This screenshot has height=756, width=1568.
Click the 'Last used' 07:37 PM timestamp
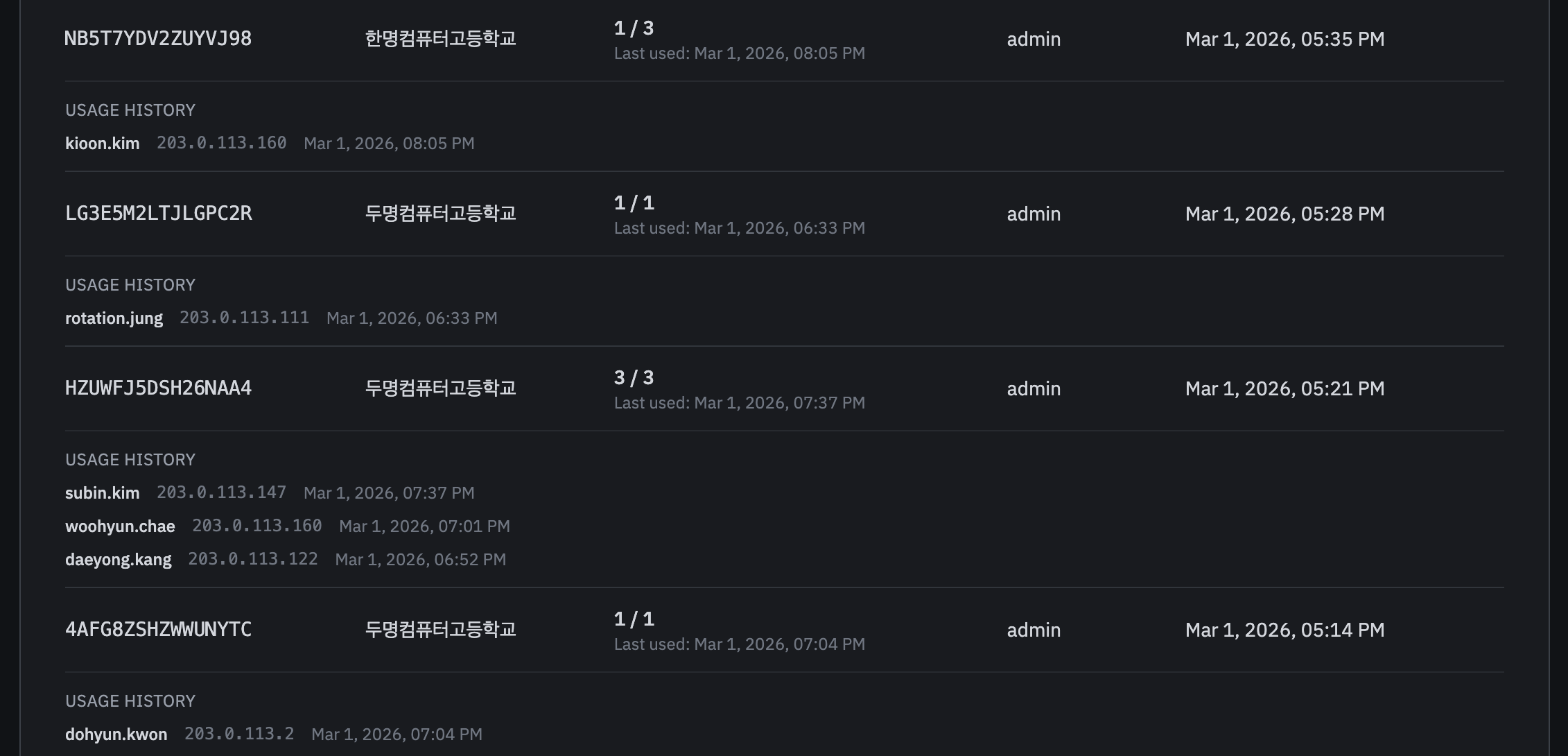(x=739, y=403)
